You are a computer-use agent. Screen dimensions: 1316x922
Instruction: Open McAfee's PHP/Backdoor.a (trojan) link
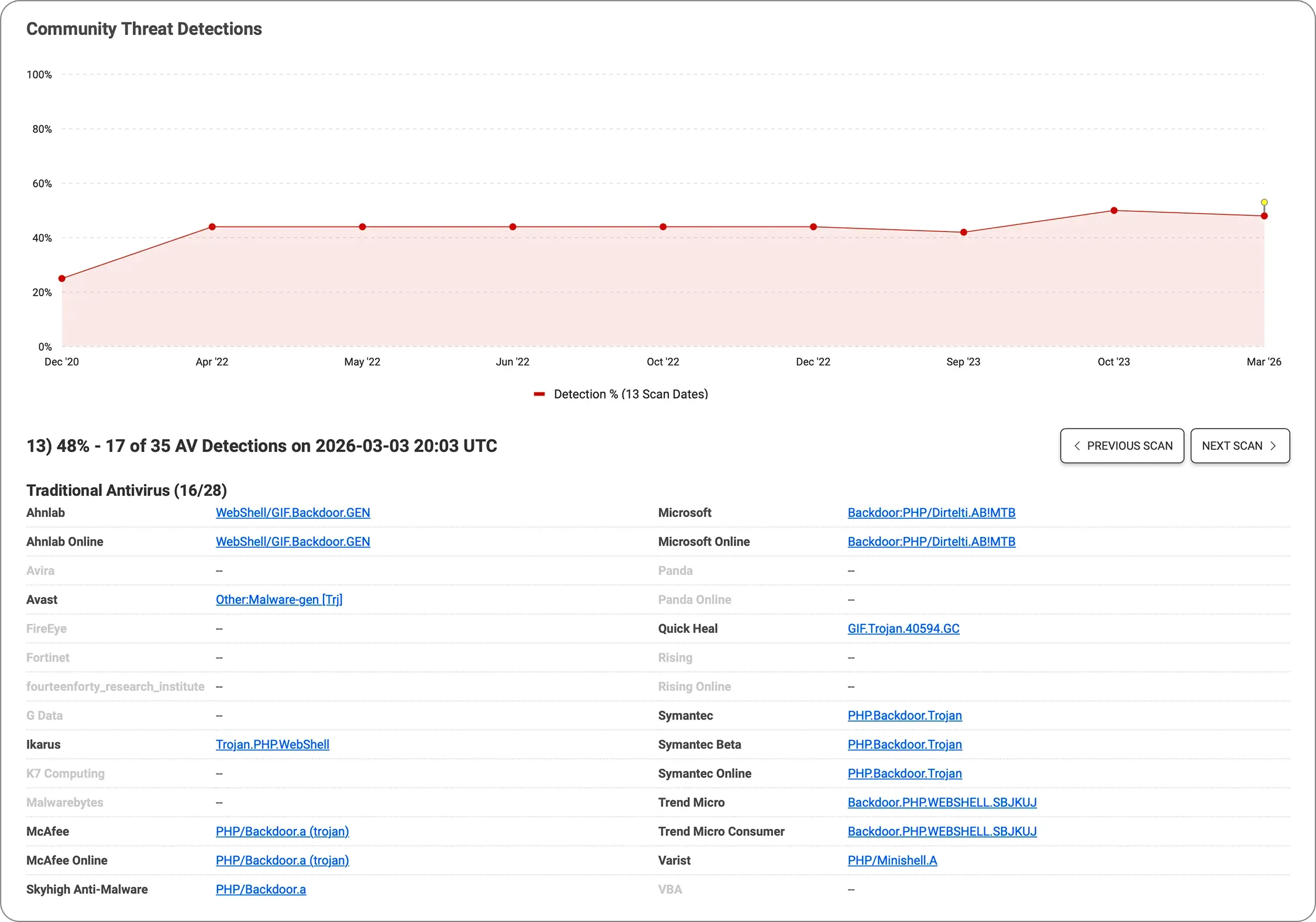click(282, 831)
